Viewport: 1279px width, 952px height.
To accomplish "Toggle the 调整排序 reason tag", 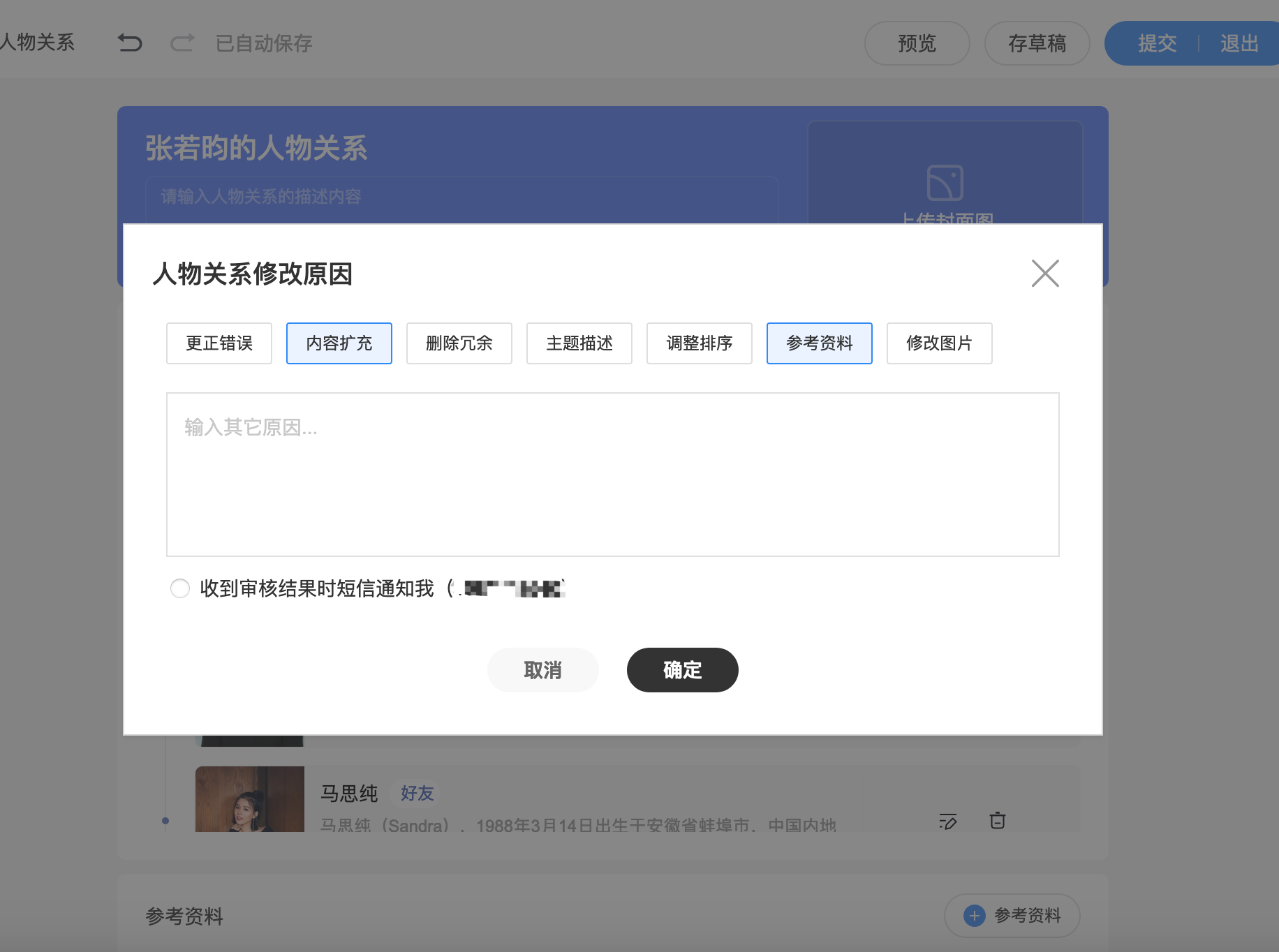I will coord(700,343).
